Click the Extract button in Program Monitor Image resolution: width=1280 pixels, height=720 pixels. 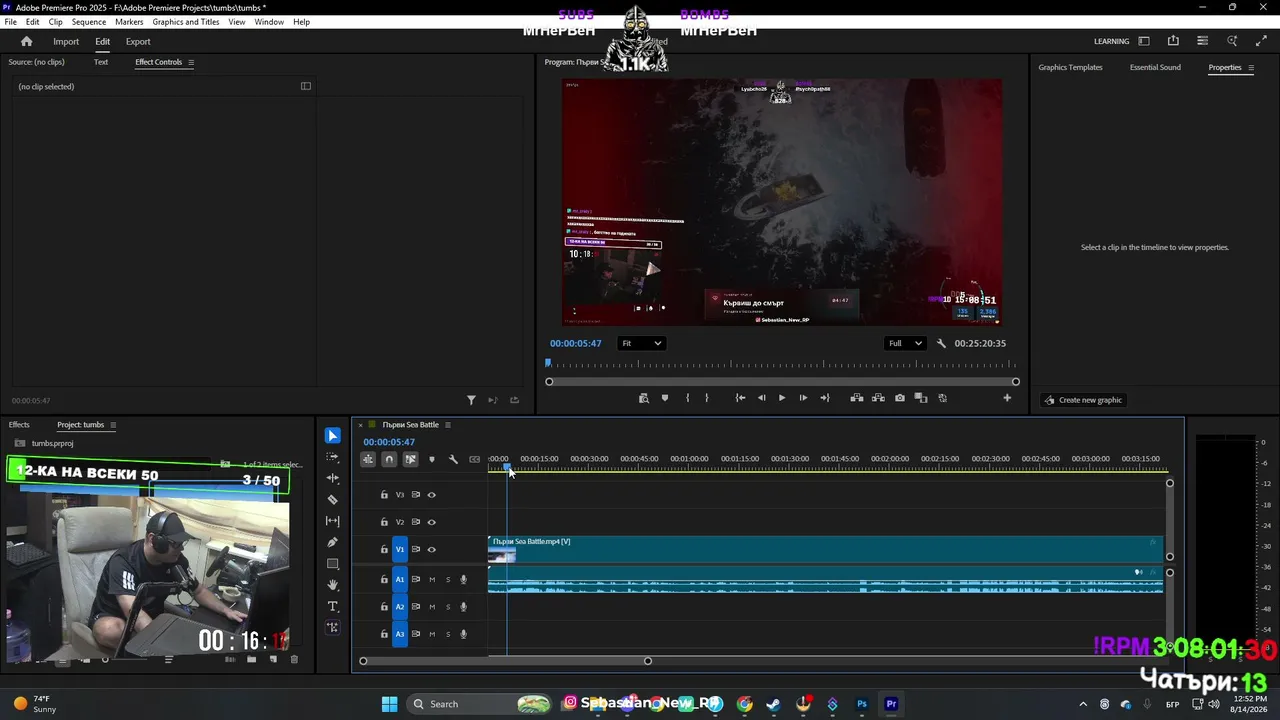tap(878, 398)
